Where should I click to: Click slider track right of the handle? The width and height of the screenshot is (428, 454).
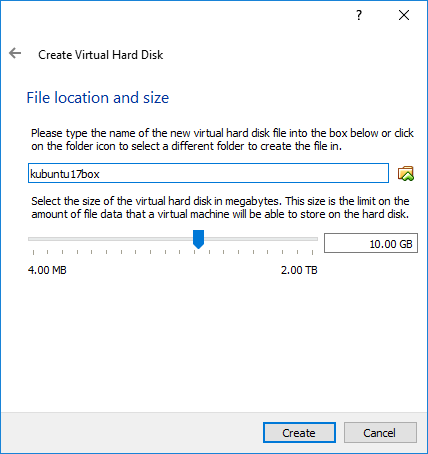pyautogui.click(x=261, y=239)
